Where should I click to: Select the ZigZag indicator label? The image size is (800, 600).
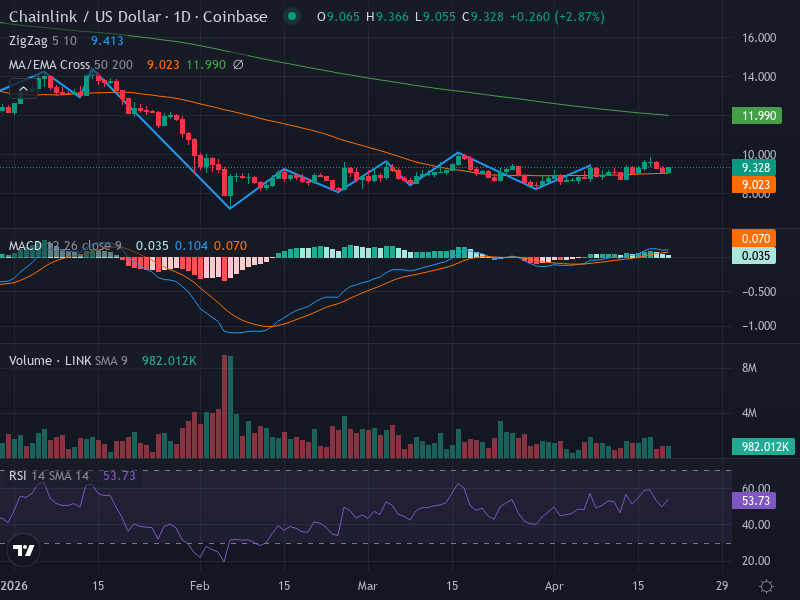pos(28,41)
